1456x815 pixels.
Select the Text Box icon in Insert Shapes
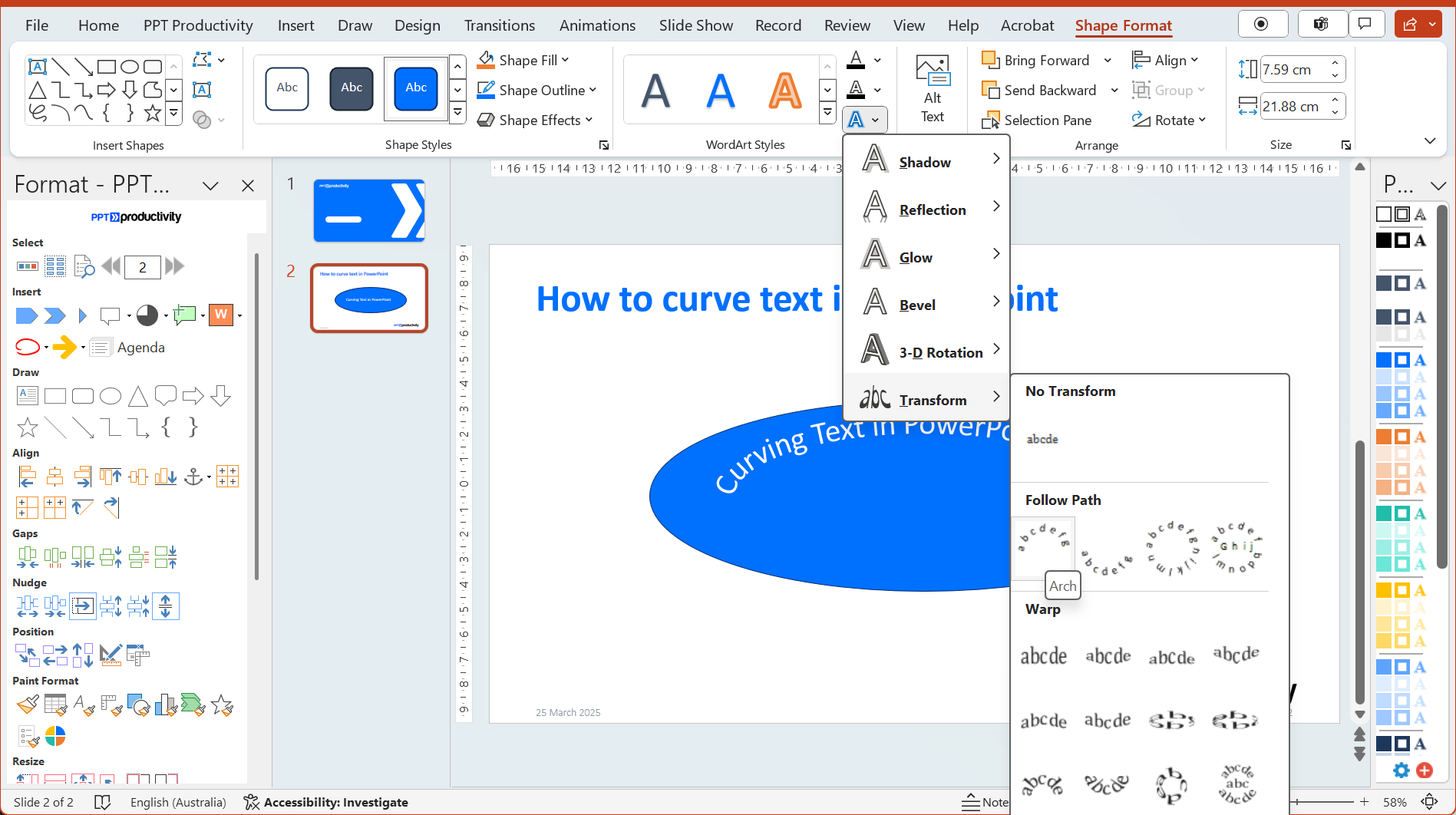[202, 90]
